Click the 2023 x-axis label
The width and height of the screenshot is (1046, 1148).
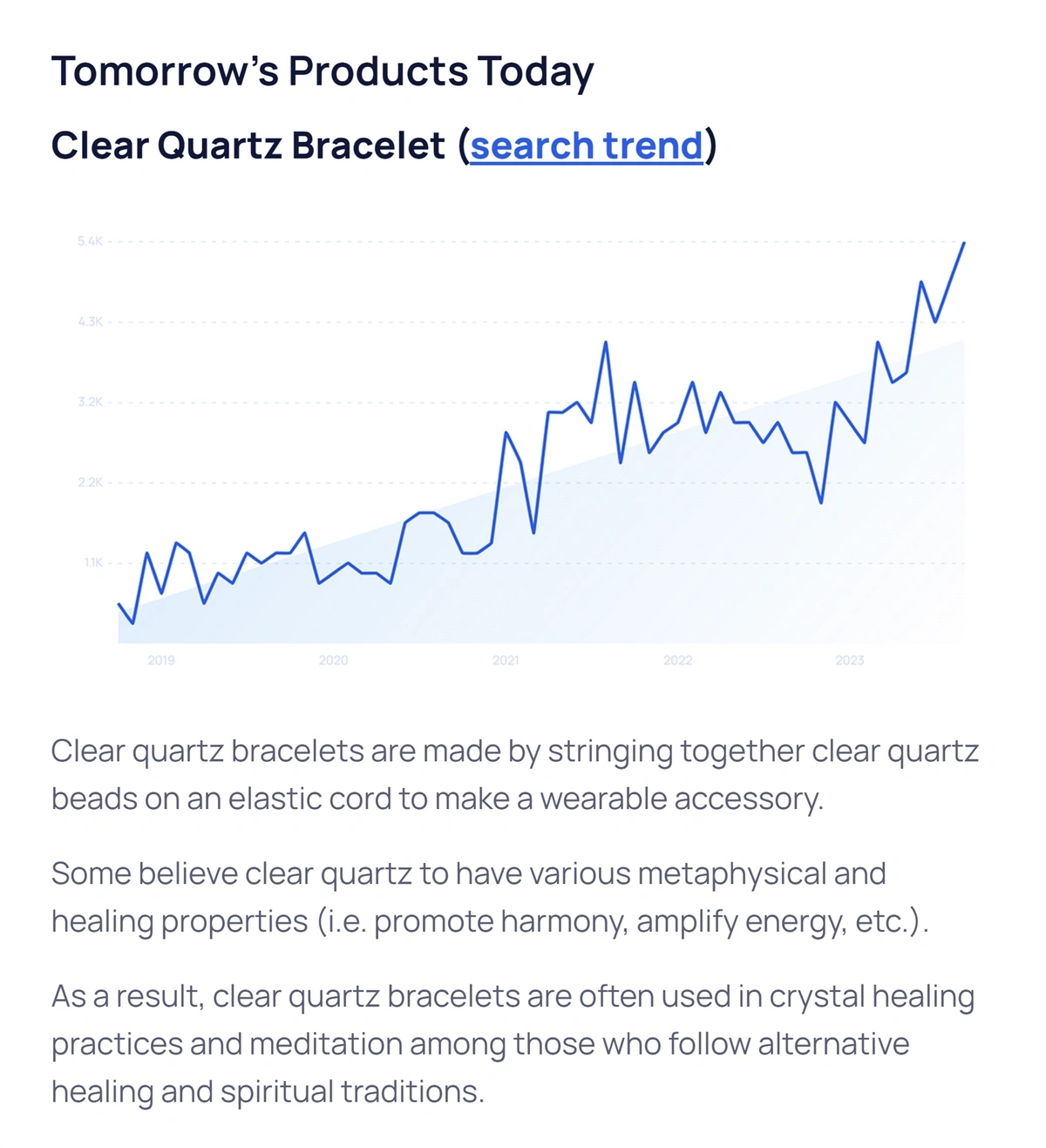pyautogui.click(x=850, y=661)
